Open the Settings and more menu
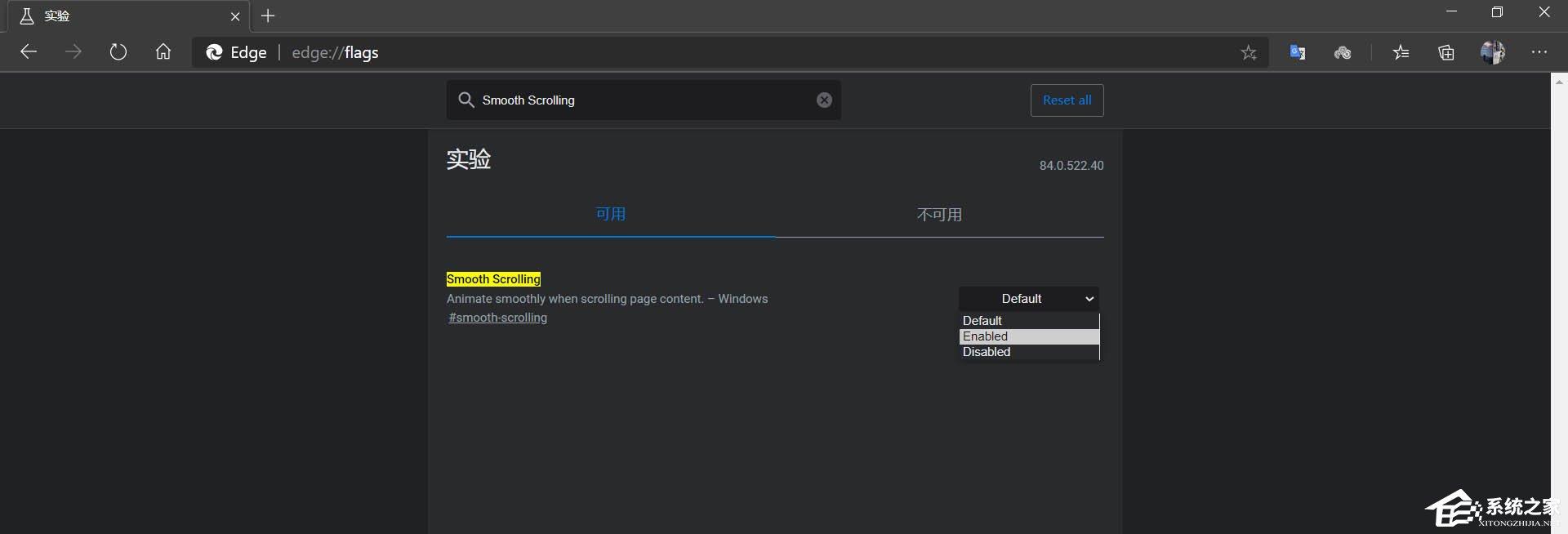 pyautogui.click(x=1539, y=52)
